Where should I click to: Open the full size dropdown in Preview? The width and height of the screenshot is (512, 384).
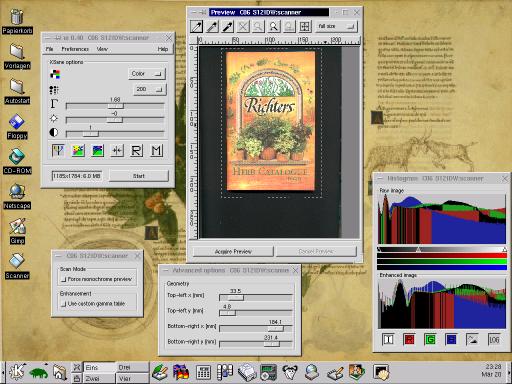(x=336, y=26)
